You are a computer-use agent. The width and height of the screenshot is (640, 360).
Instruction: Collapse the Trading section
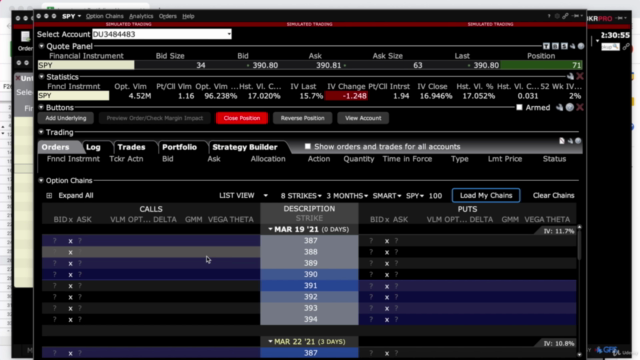point(41,132)
